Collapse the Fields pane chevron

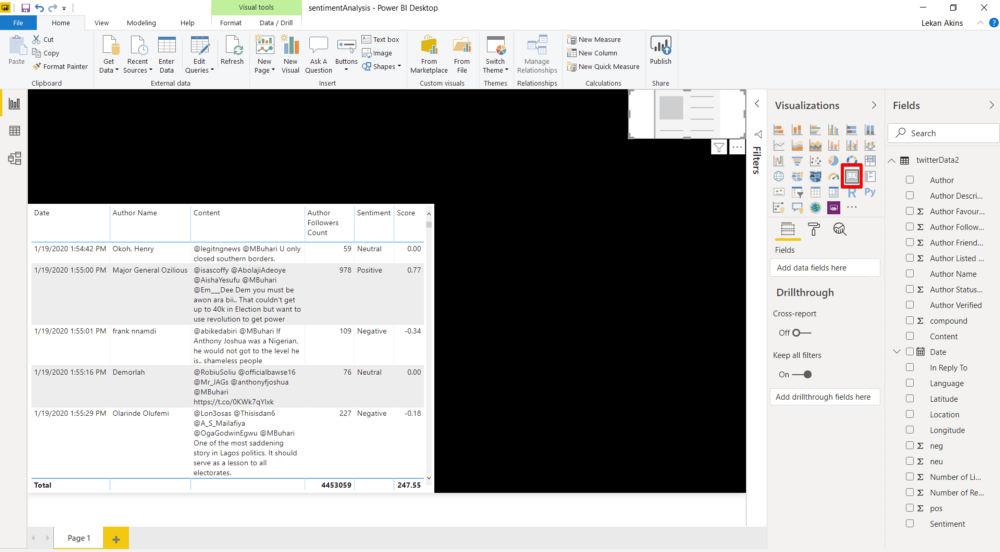click(x=992, y=105)
